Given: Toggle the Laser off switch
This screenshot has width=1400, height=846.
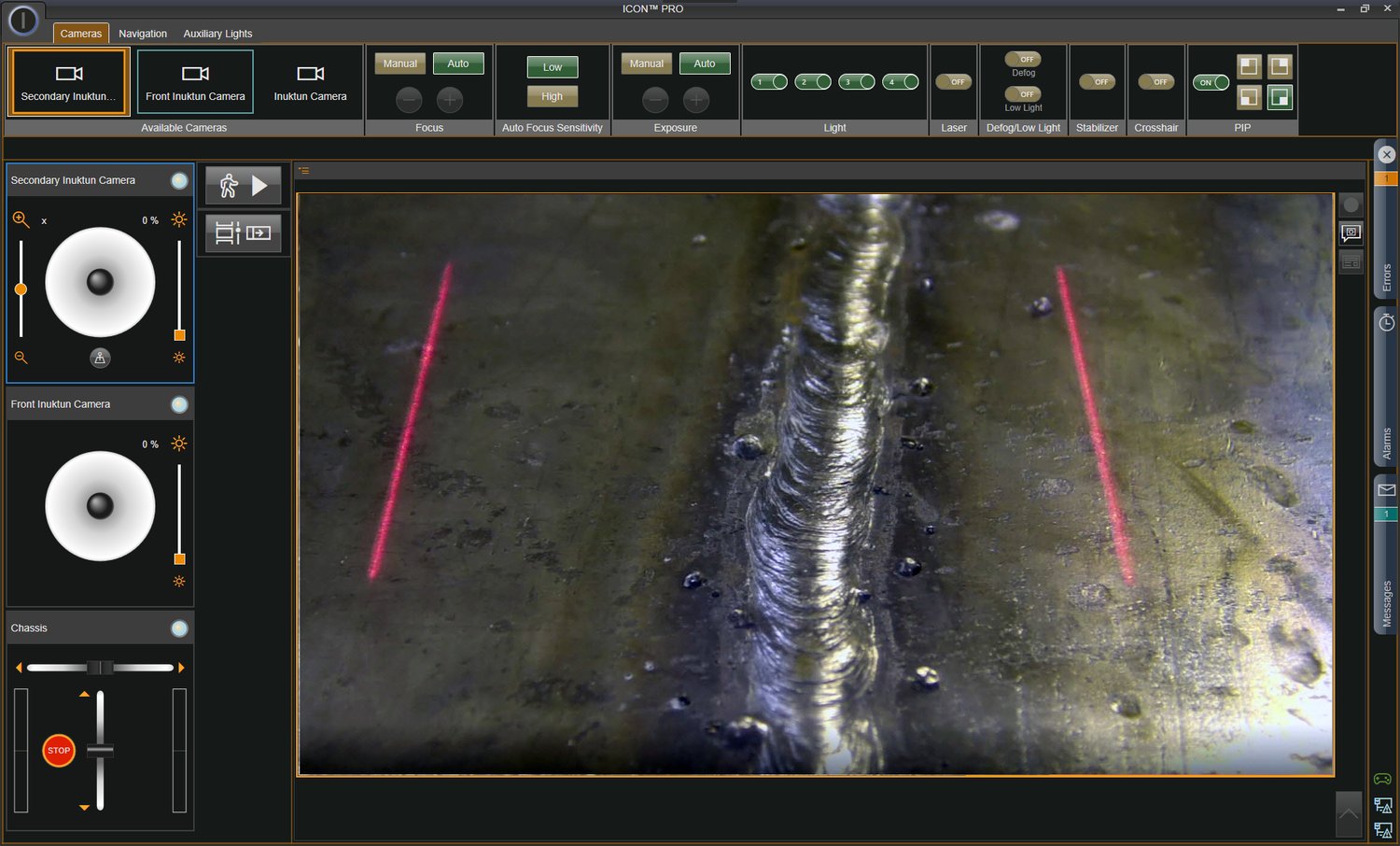Looking at the screenshot, I should click(953, 81).
